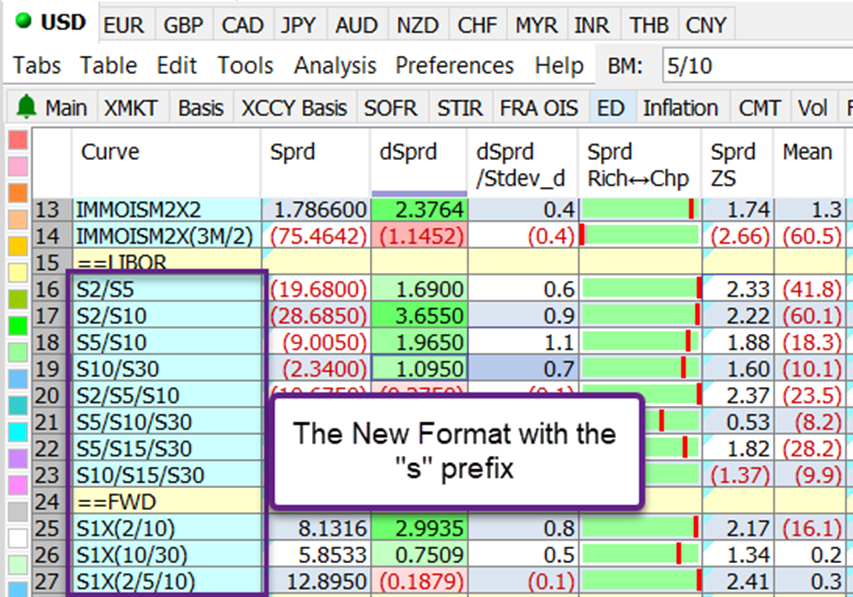Choose the cyan color swatch
Screen dimensions: 853x597
[x=18, y=432]
